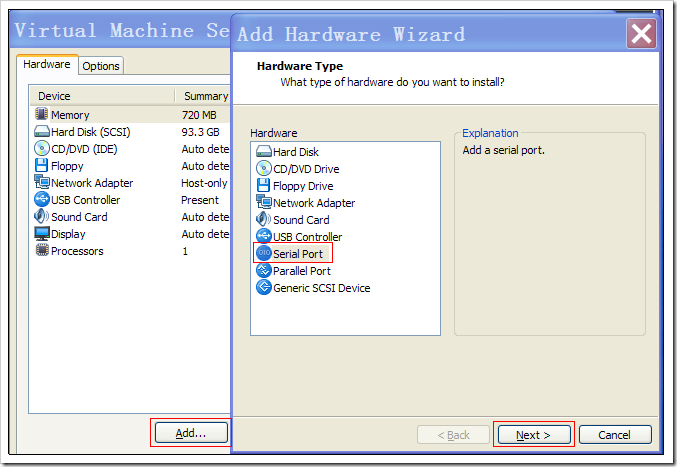677x467 pixels.
Task: Select the Processors device label
Action: [77, 251]
